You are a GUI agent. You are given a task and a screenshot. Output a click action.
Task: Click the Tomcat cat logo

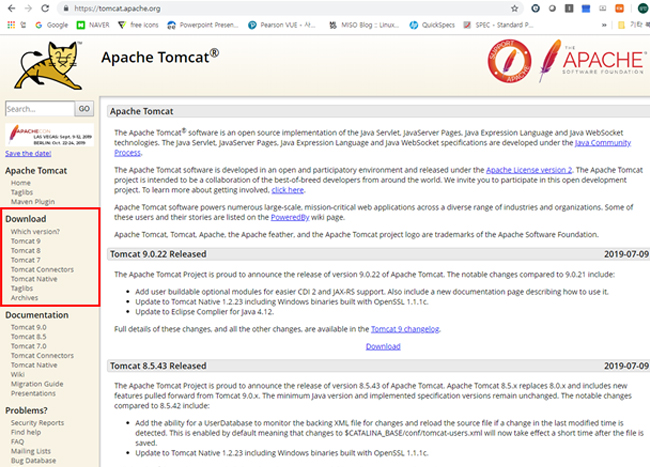[49, 65]
